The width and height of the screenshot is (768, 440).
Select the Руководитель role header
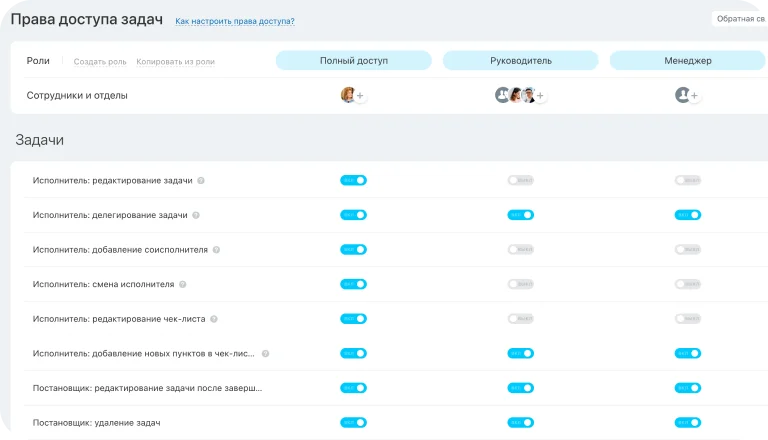click(520, 61)
